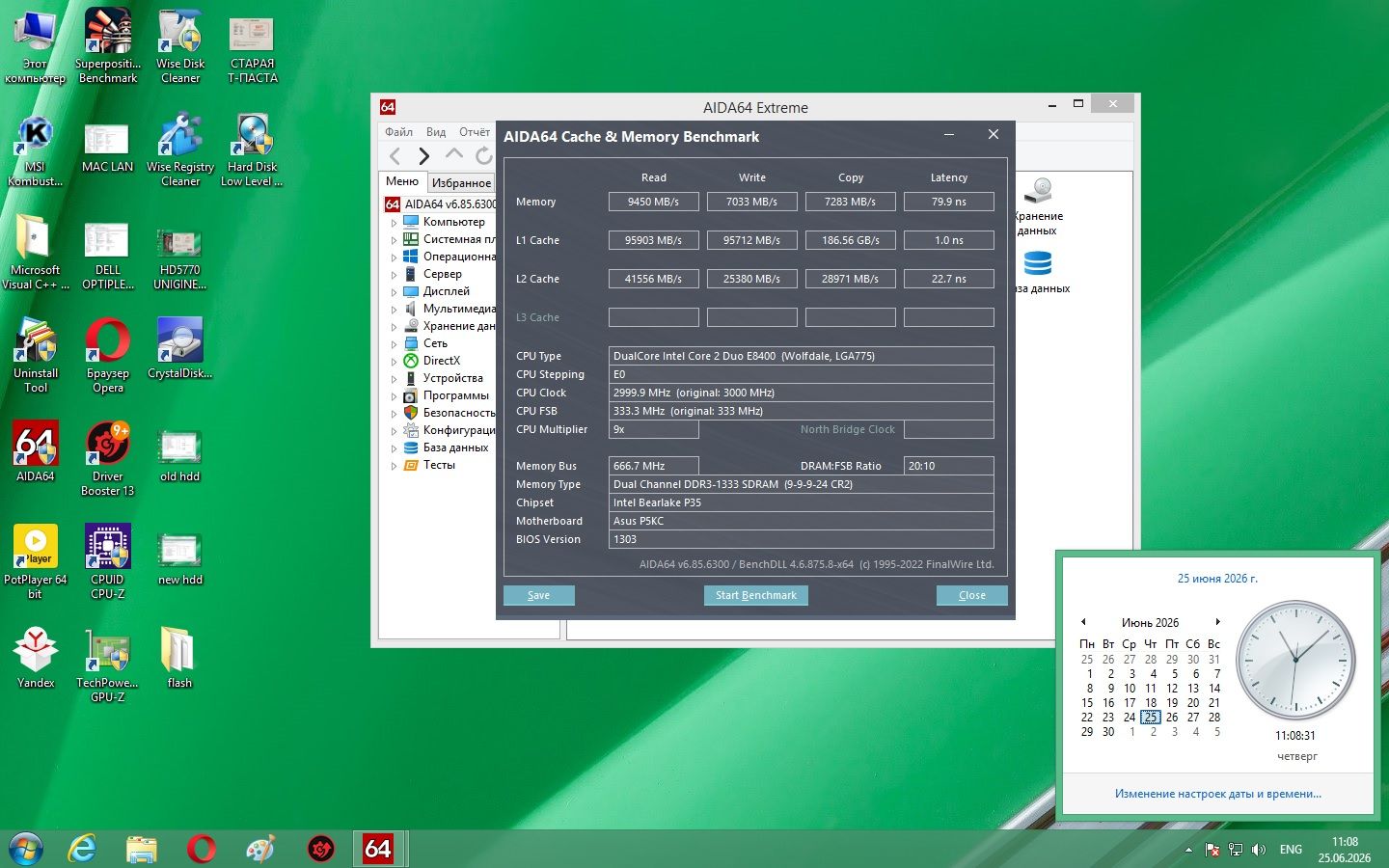Click the L2 Cache Latency value 22.7 ns
The width and height of the screenshot is (1389, 868).
pyautogui.click(x=949, y=279)
